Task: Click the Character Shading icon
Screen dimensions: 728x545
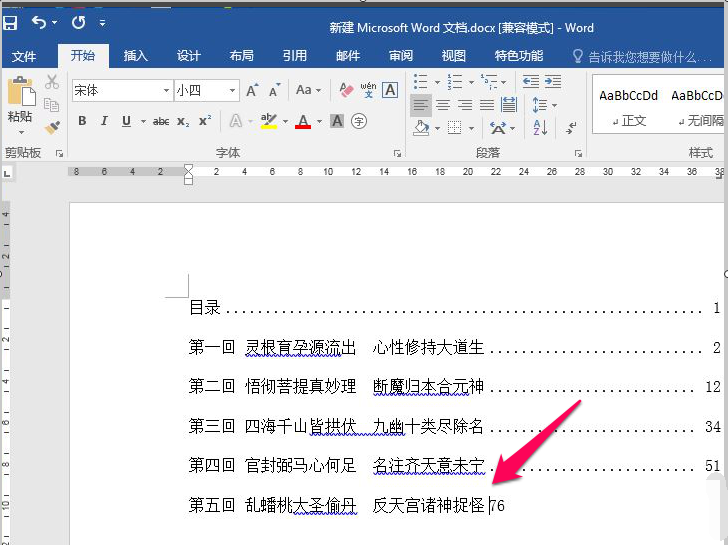Action: click(x=337, y=121)
